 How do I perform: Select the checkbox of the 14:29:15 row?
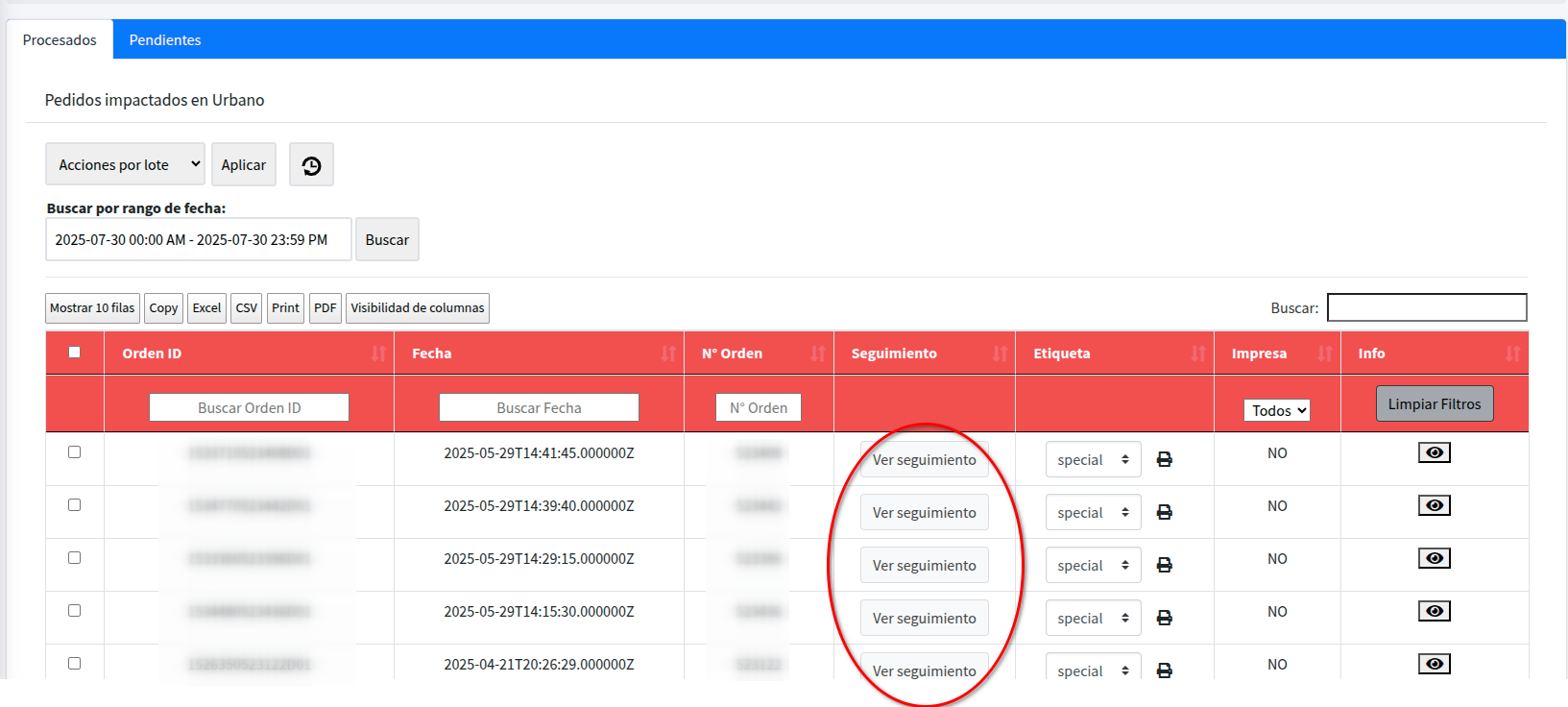click(74, 558)
